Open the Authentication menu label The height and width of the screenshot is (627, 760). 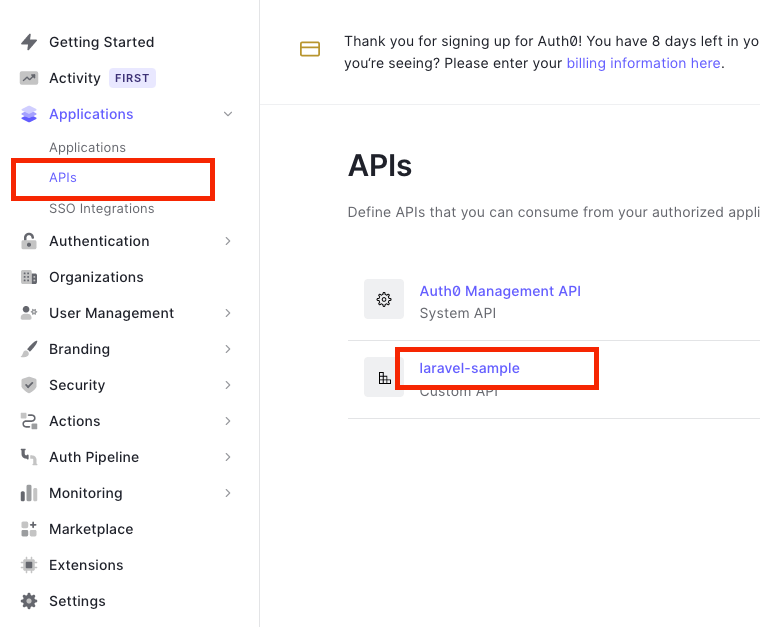coord(99,241)
